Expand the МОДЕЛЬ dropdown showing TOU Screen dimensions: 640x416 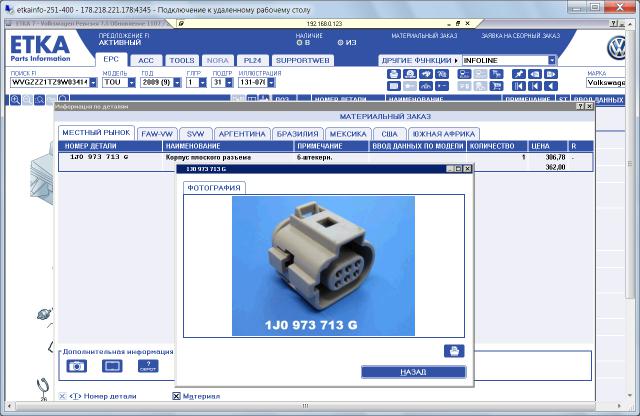click(x=131, y=82)
